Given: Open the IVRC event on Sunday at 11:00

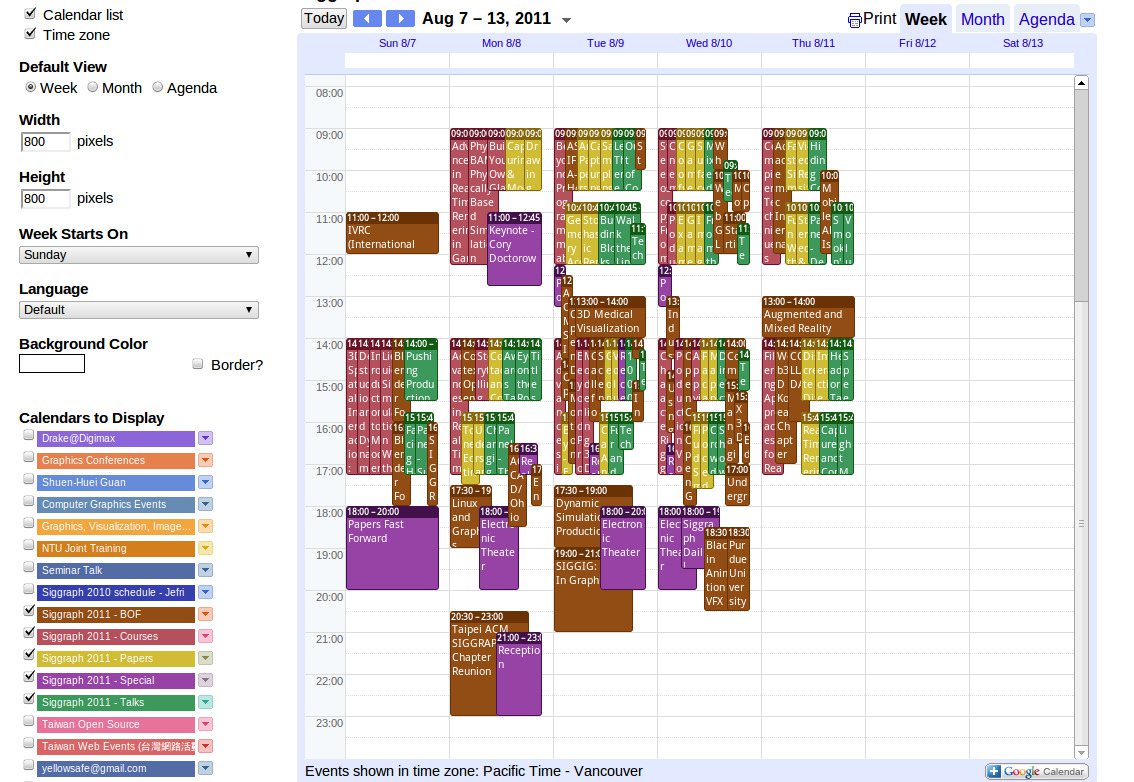Looking at the screenshot, I should 392,233.
